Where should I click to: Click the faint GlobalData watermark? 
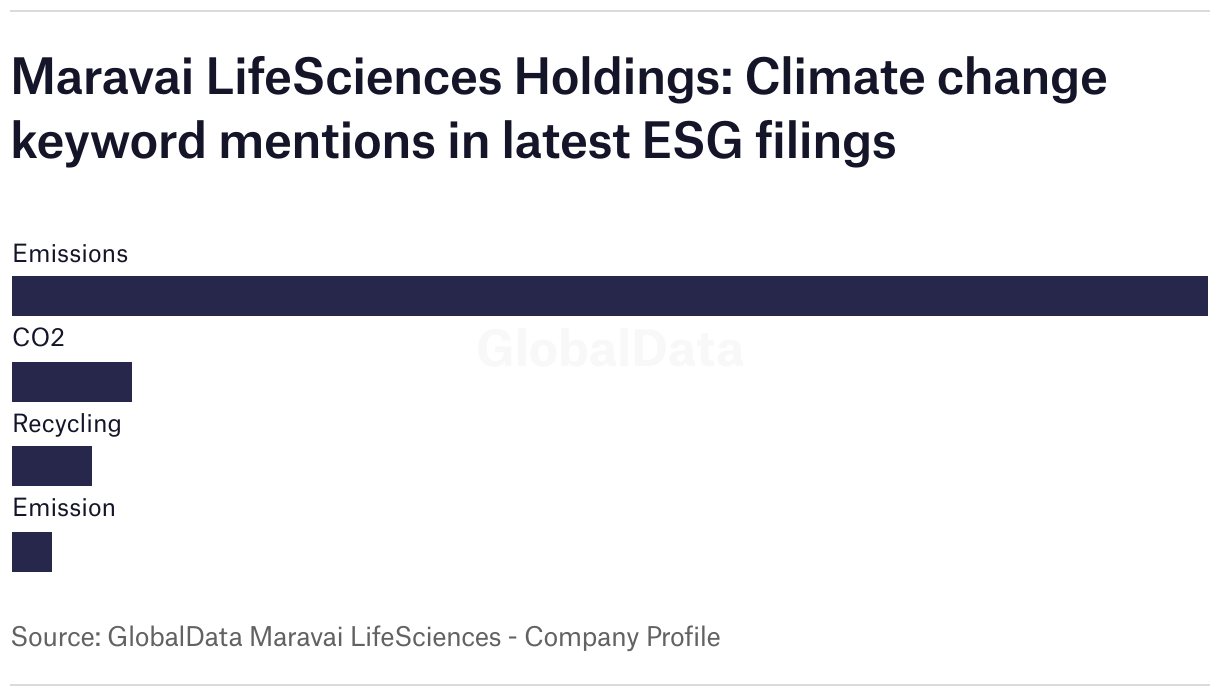coord(609,350)
